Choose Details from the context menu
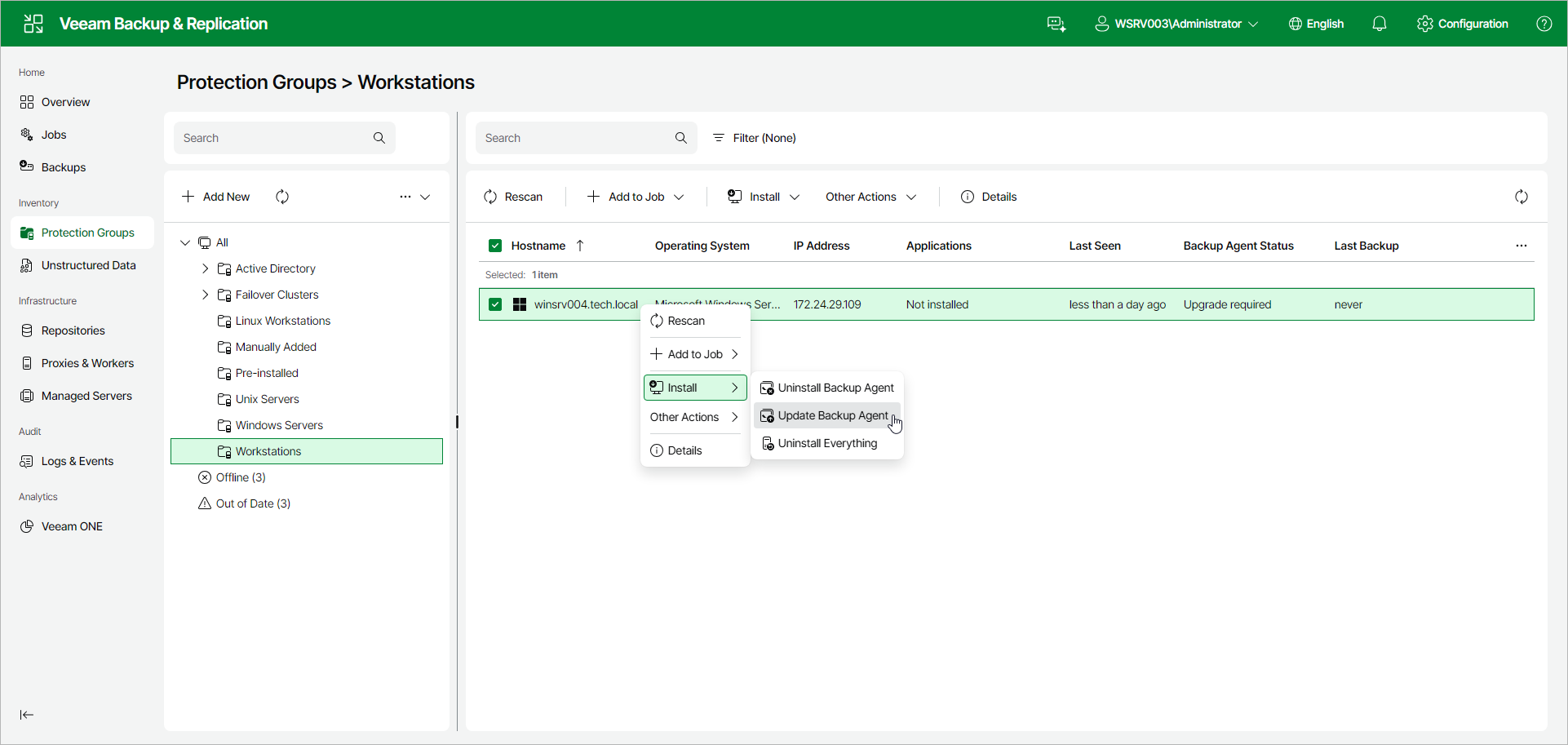The width and height of the screenshot is (1568, 745). click(695, 450)
